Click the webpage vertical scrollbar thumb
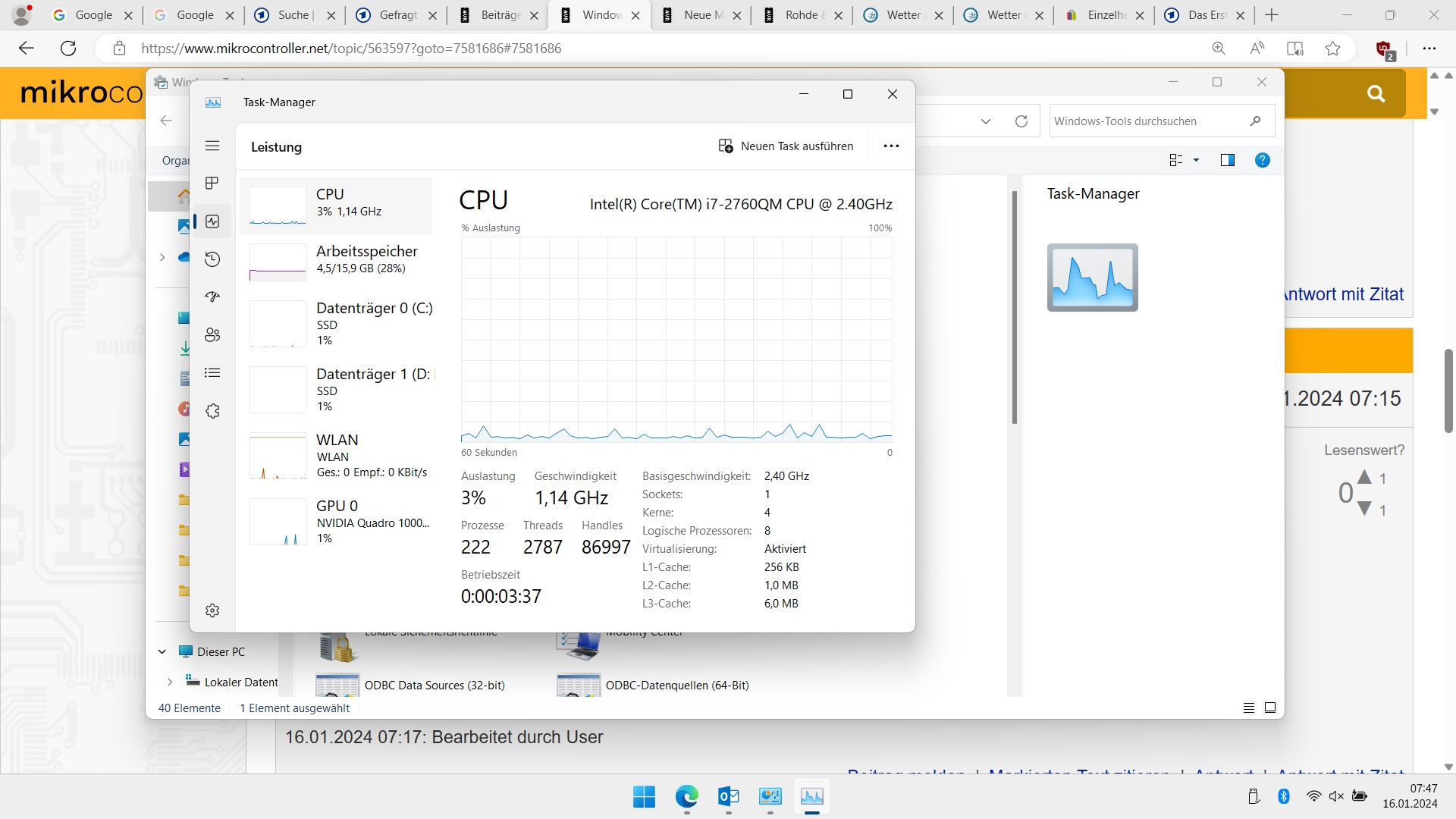Image resolution: width=1456 pixels, height=819 pixels. [x=1448, y=391]
